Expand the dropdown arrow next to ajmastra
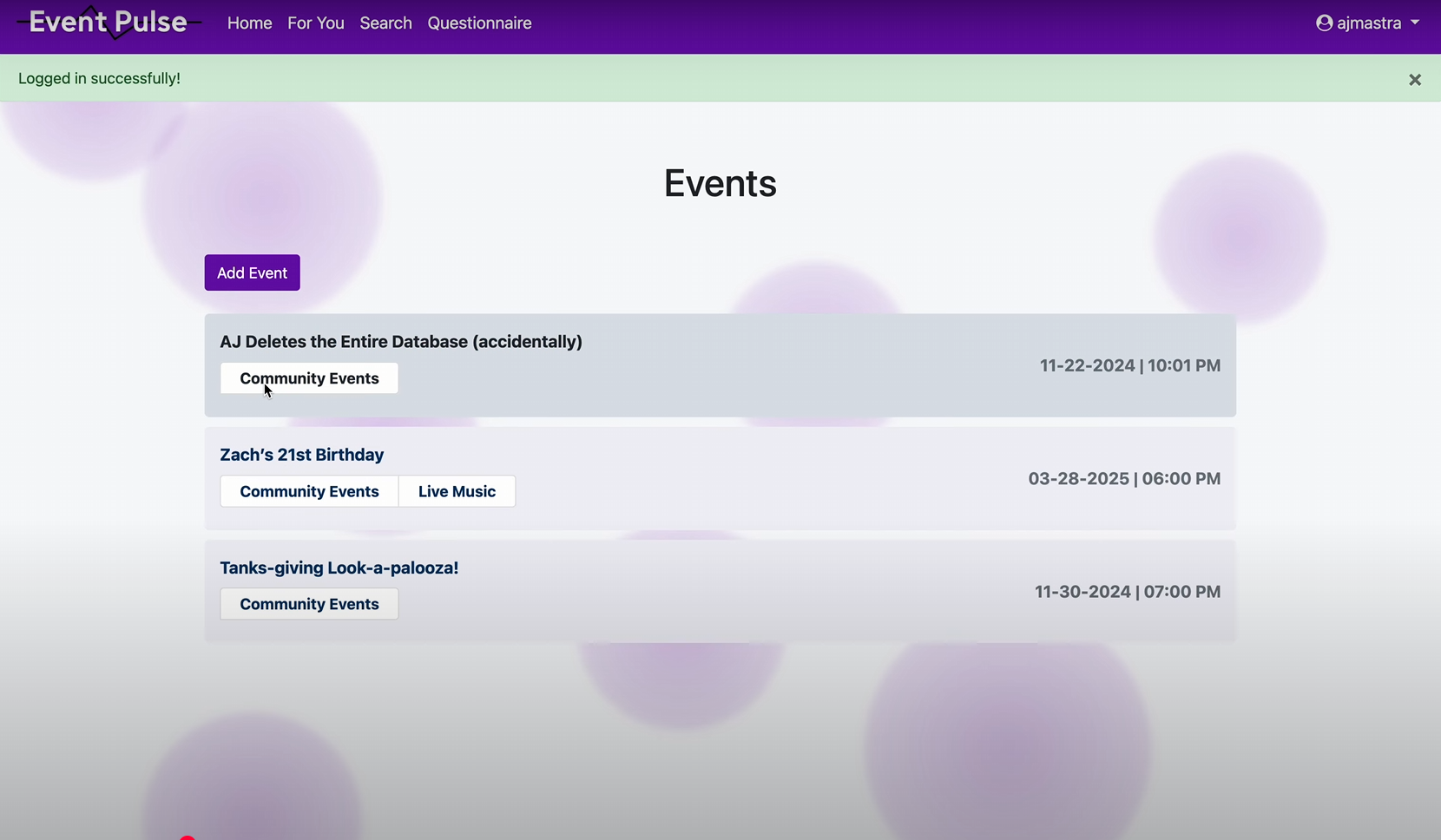The height and width of the screenshot is (840, 1441). [1416, 23]
